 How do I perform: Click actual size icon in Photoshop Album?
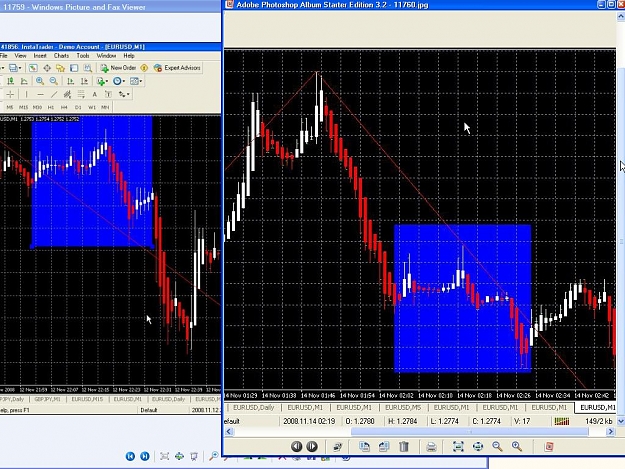[478, 447]
